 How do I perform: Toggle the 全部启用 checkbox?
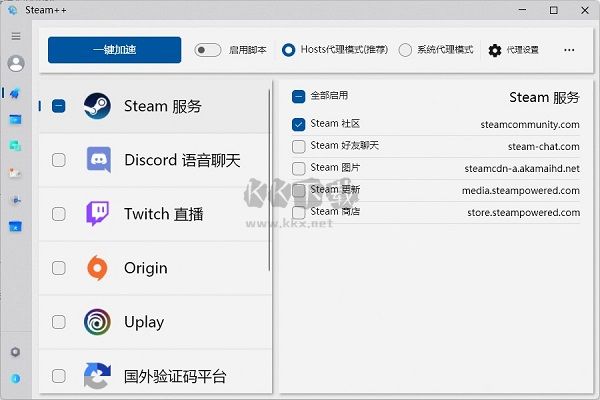coord(298,96)
